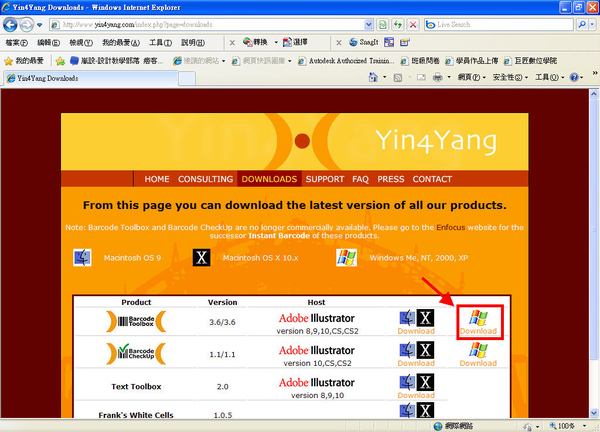
Task: Click the page scrollbar up arrow
Action: (x=594, y=93)
